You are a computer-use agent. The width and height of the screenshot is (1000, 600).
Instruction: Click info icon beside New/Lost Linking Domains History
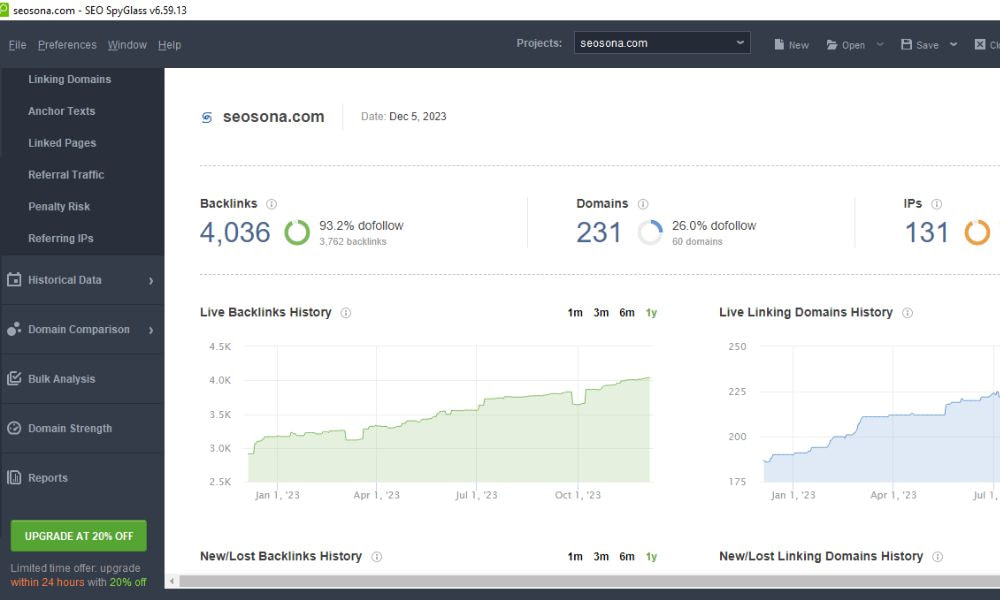(938, 557)
